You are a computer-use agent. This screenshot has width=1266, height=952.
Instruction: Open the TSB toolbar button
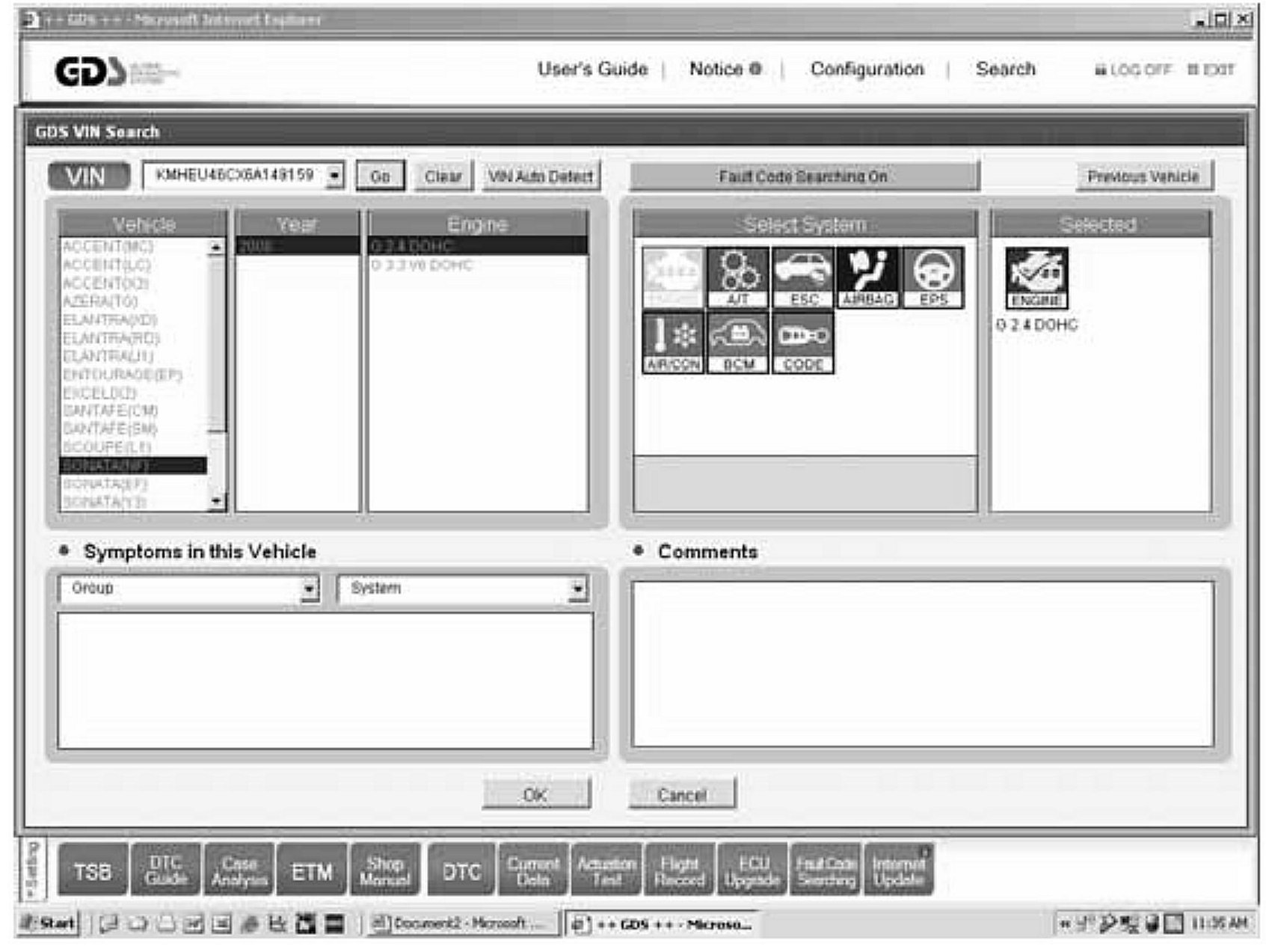[x=93, y=871]
